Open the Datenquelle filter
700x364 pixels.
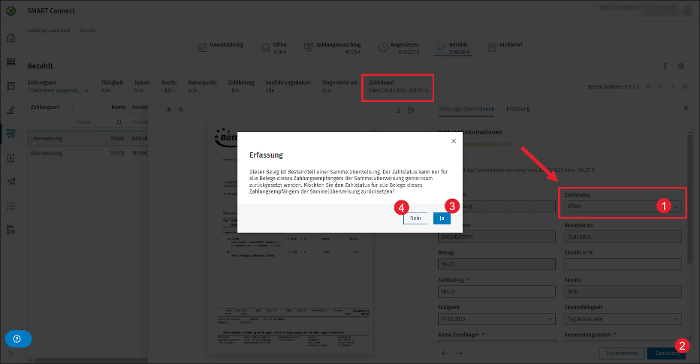[x=202, y=86]
